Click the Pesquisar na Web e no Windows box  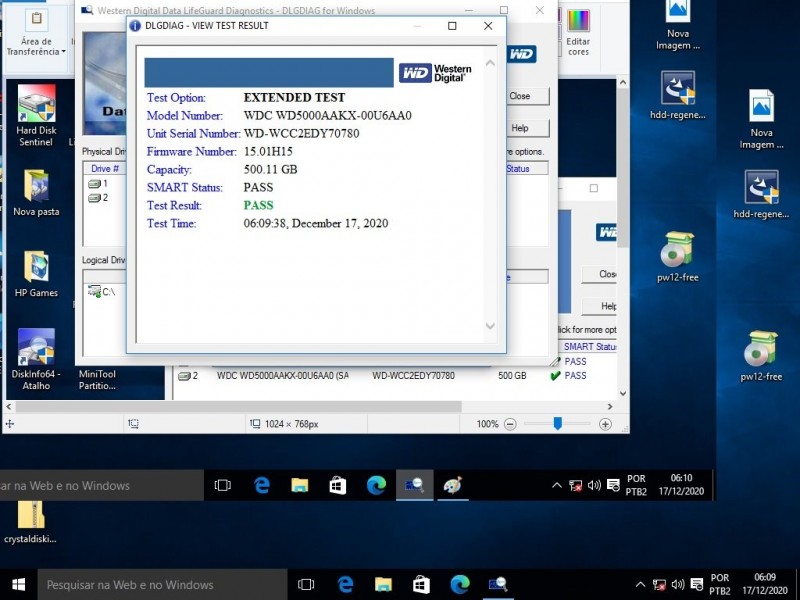tap(162, 585)
